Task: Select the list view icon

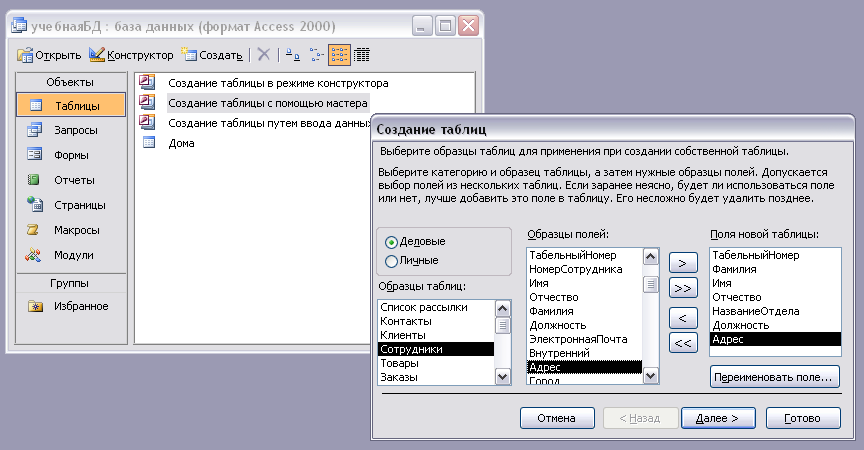Action: 339,55
